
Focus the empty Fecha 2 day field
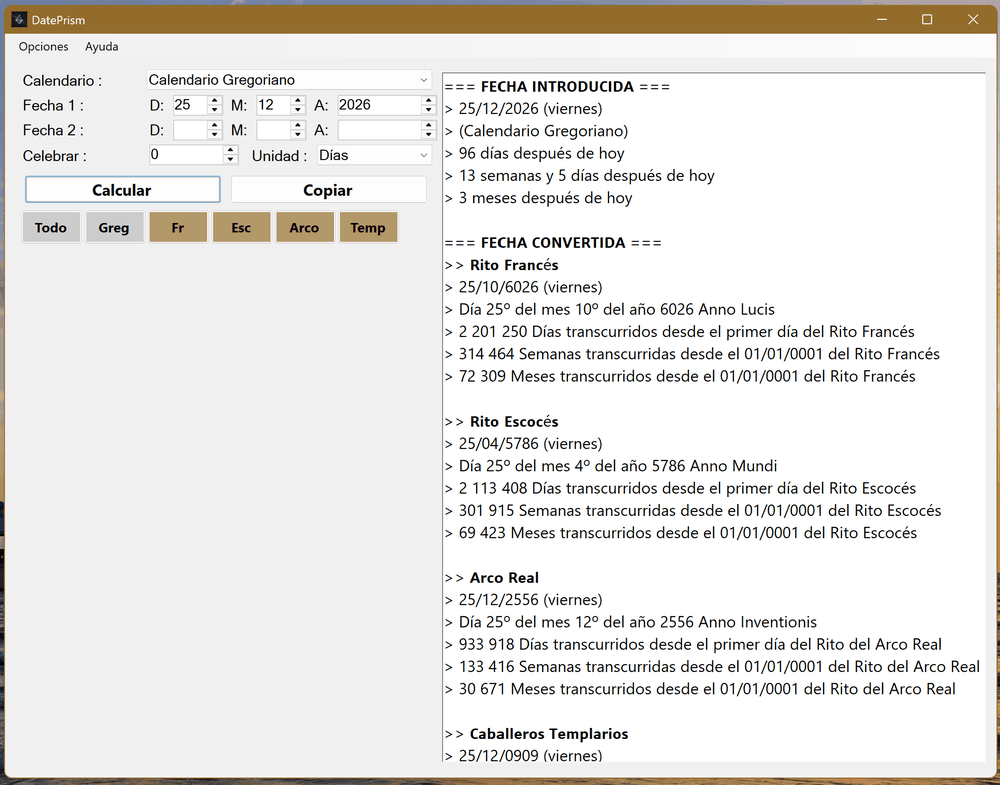tap(191, 130)
